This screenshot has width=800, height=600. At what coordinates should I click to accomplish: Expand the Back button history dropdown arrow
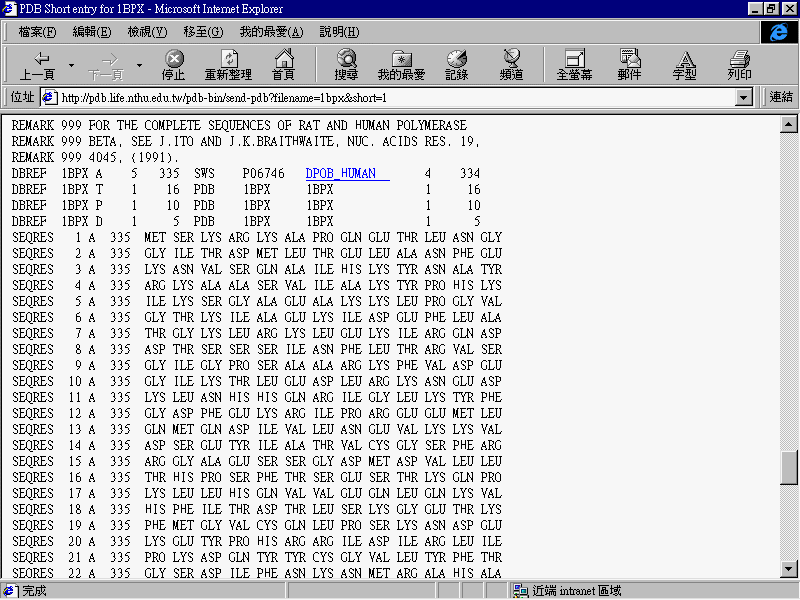pyautogui.click(x=71, y=66)
